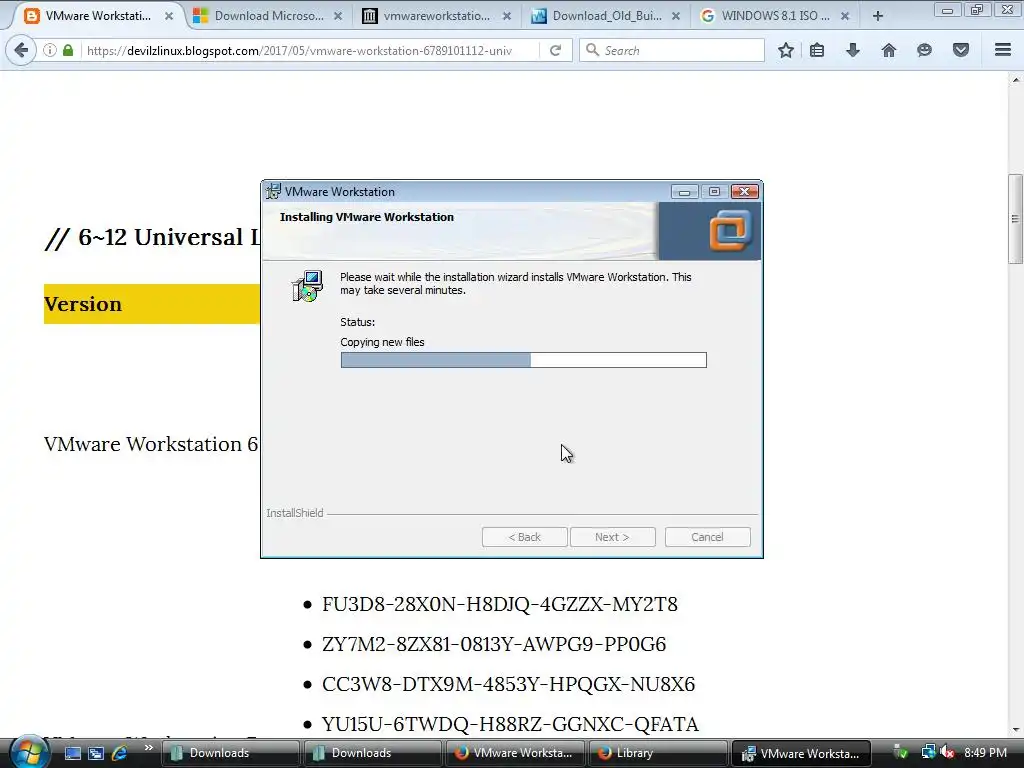Image resolution: width=1024 pixels, height=768 pixels.
Task: Open Firefox hamburger menu
Action: coord(1003,50)
